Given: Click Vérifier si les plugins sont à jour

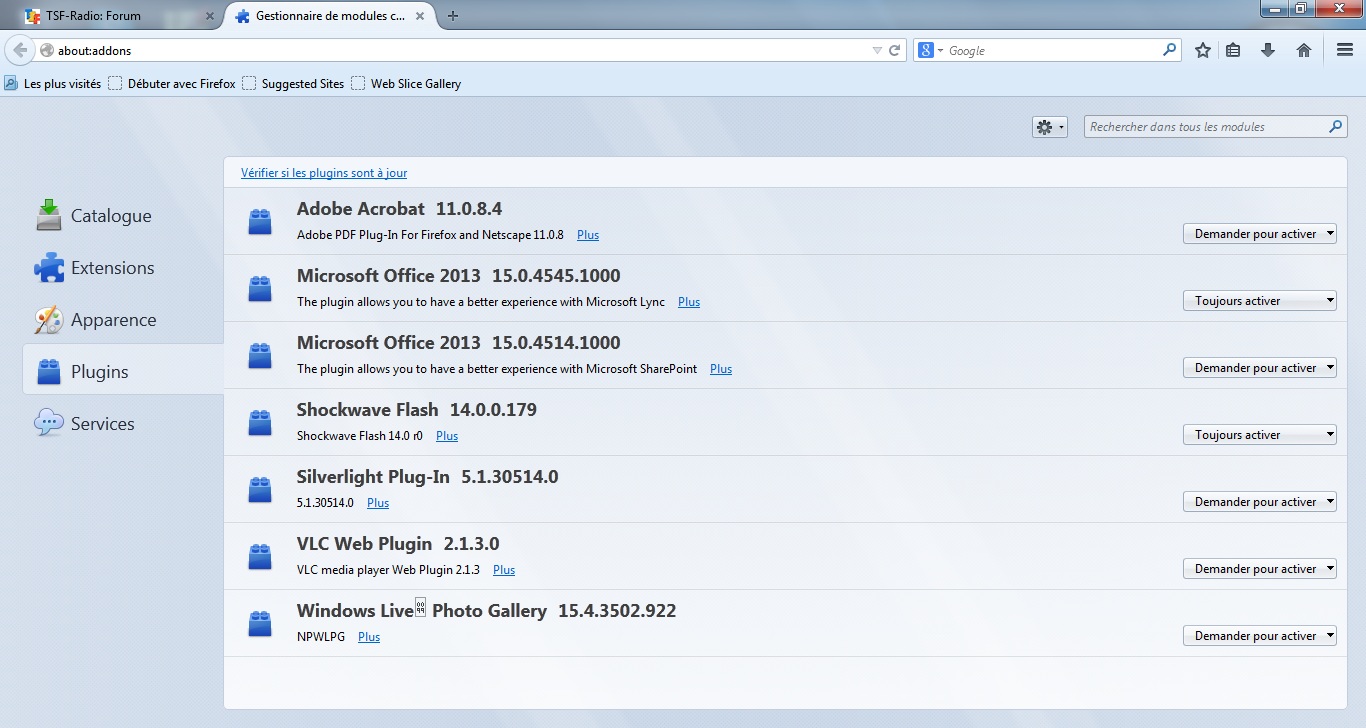Looking at the screenshot, I should [324, 173].
